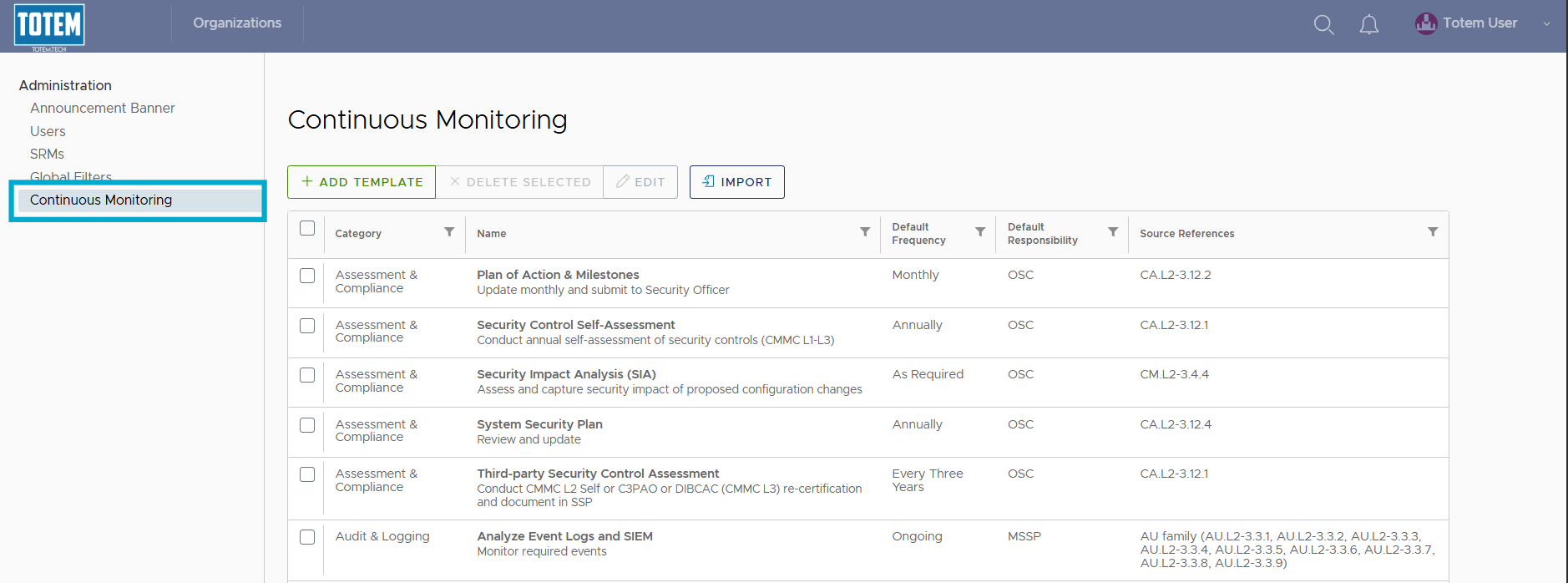Click the CM.L2-3.4.4 source reference

click(x=1175, y=374)
